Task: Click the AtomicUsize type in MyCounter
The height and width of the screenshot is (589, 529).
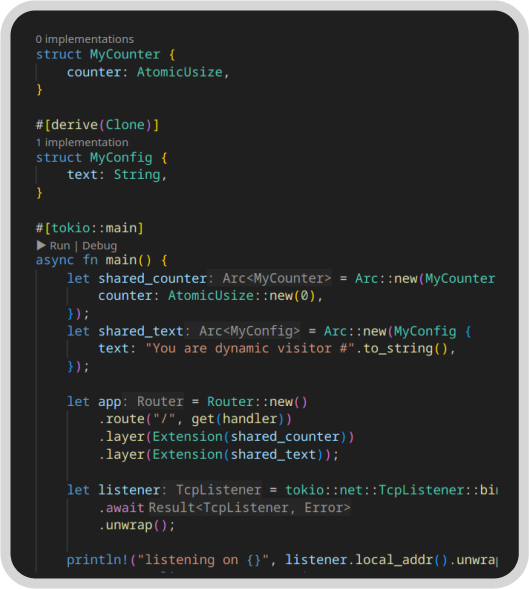Action: 180,72
